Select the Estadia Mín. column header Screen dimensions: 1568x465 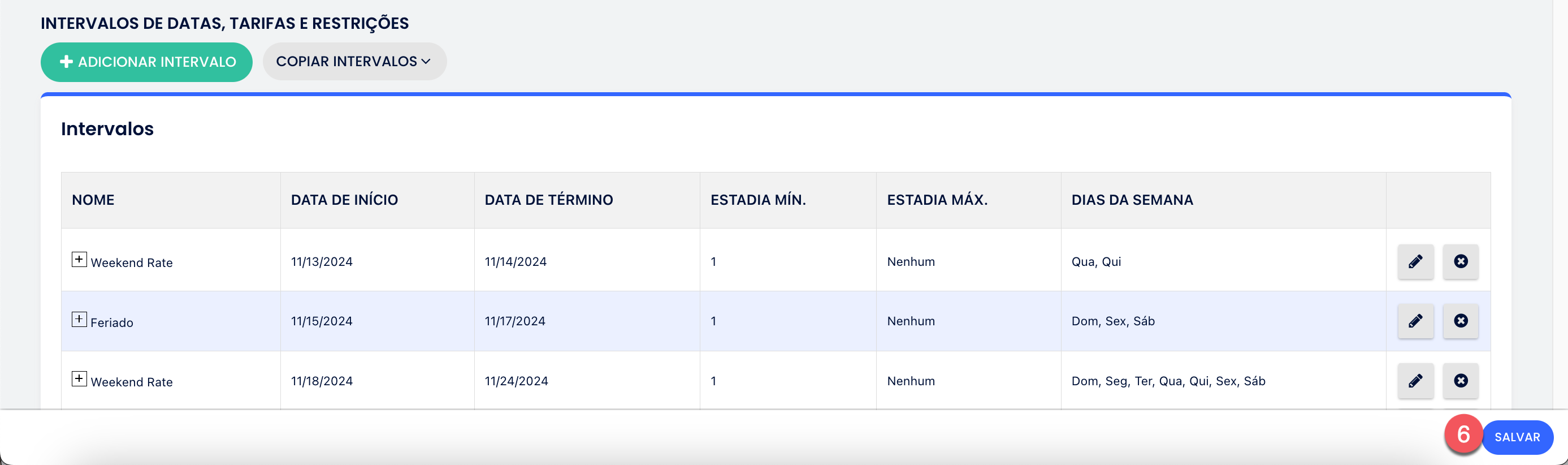point(758,200)
